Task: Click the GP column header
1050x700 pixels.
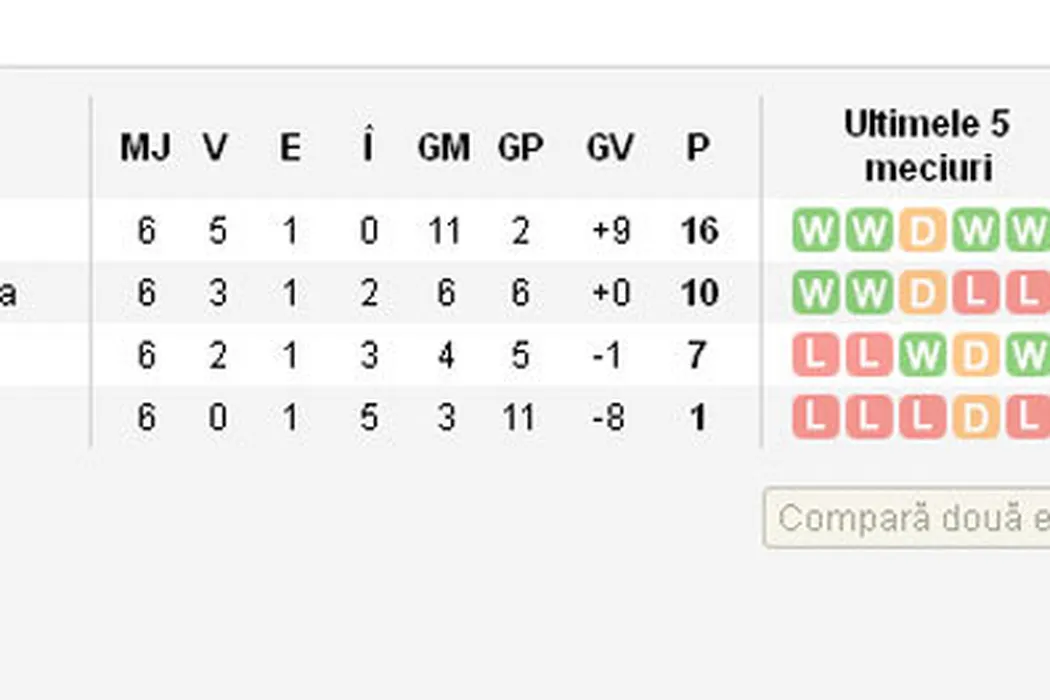Action: pyautogui.click(x=520, y=148)
